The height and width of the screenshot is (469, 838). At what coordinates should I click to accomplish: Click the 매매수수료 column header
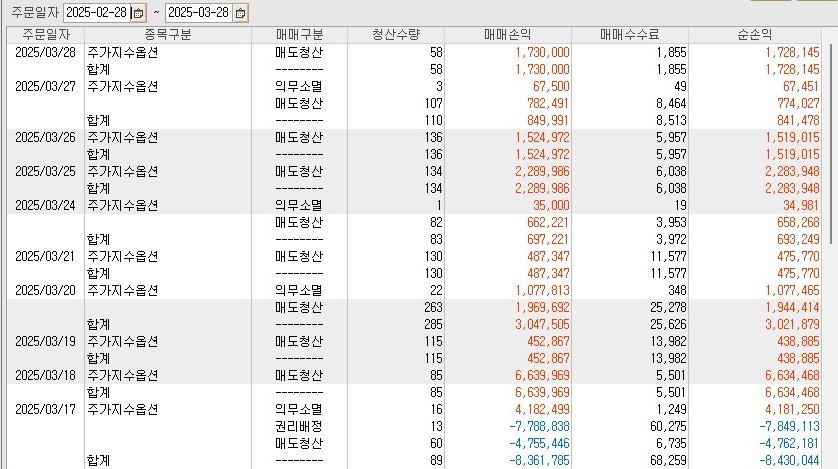pyautogui.click(x=630, y=35)
